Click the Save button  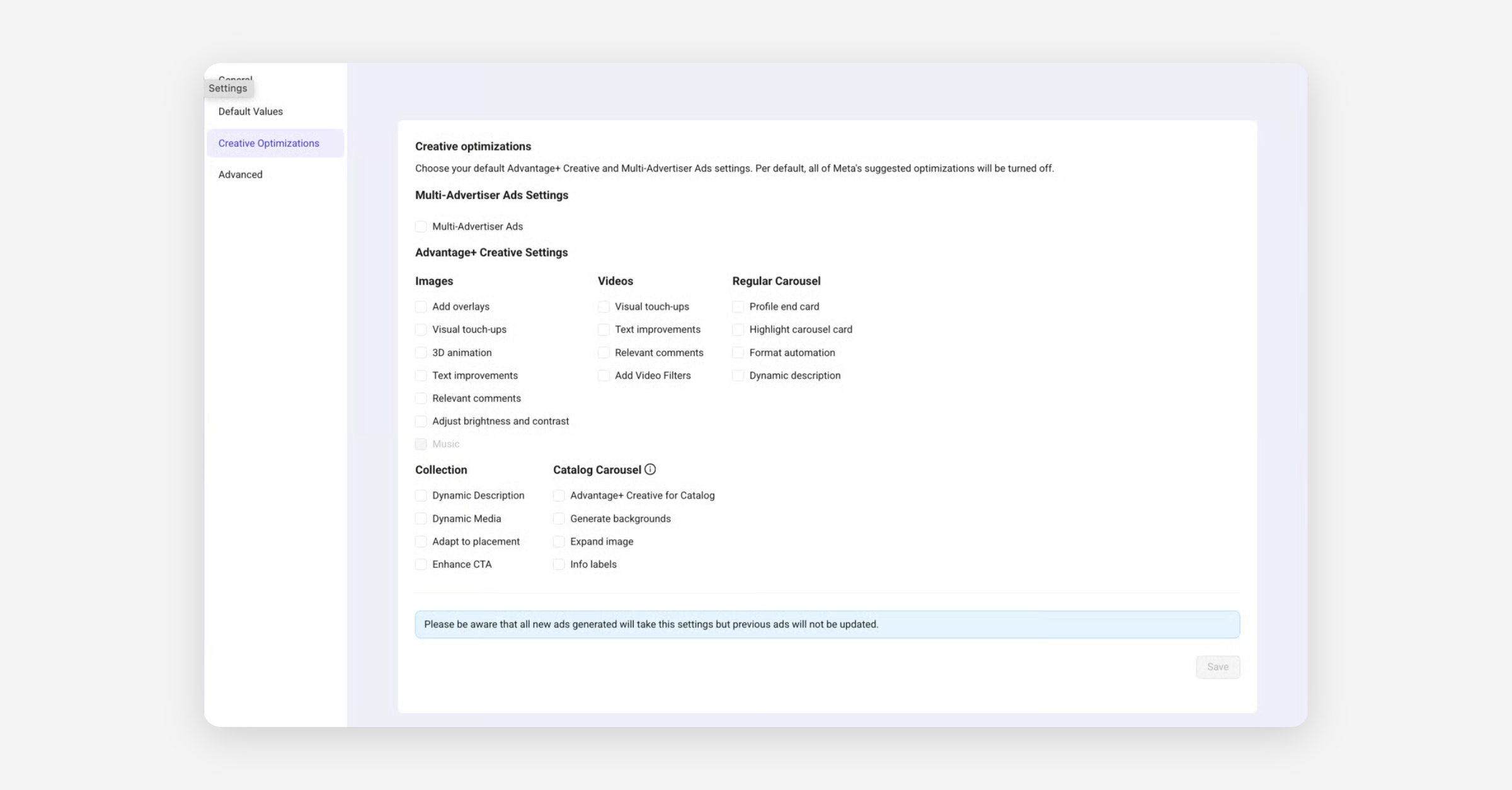click(1217, 667)
